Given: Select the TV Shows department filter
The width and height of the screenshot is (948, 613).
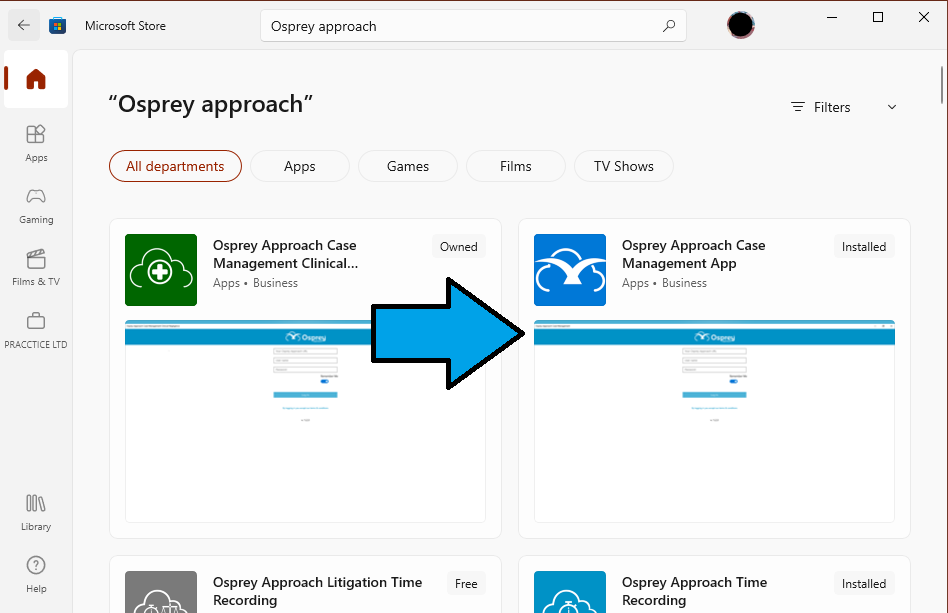Looking at the screenshot, I should coord(624,166).
